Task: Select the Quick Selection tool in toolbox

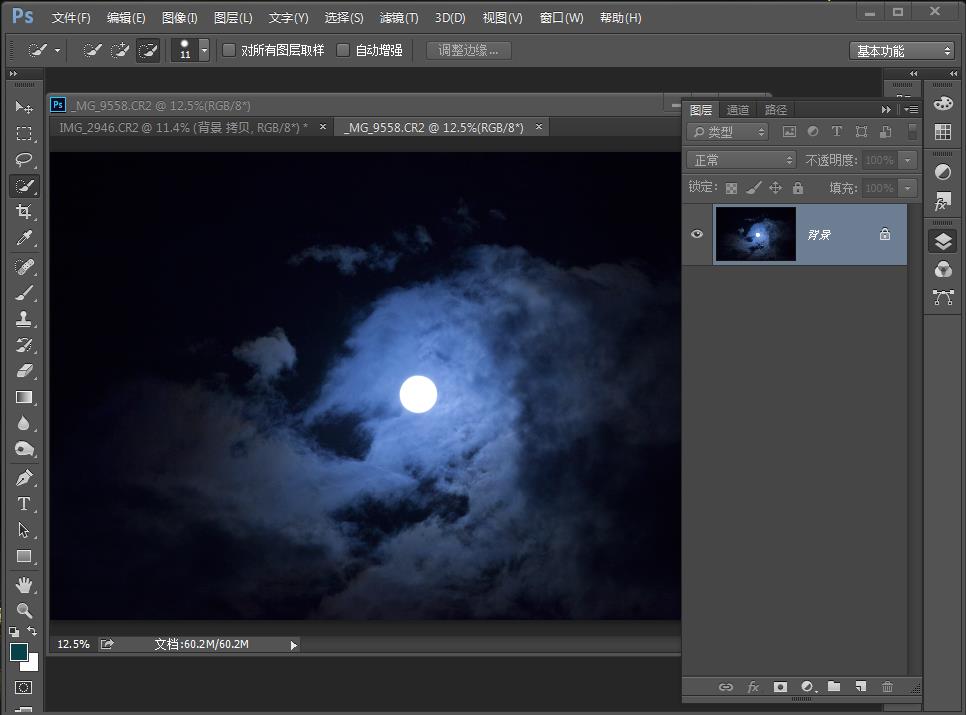Action: pos(24,186)
